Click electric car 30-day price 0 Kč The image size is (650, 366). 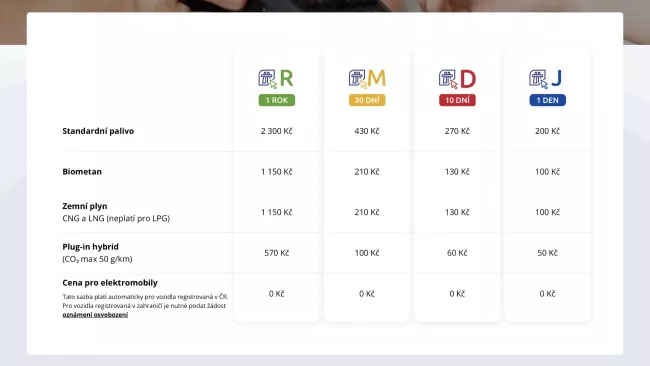(x=367, y=293)
